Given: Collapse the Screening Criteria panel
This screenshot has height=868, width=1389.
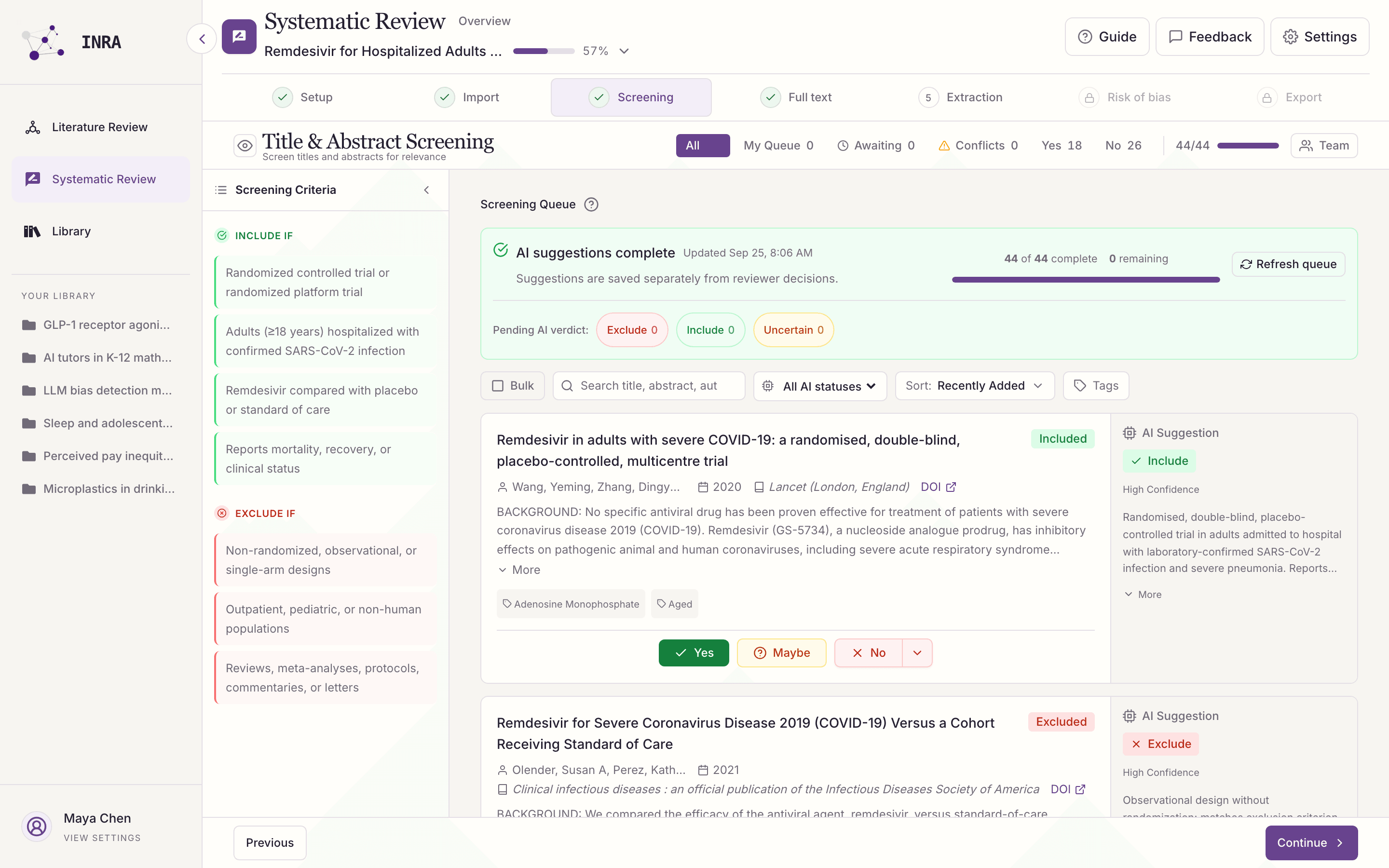Looking at the screenshot, I should point(426,190).
